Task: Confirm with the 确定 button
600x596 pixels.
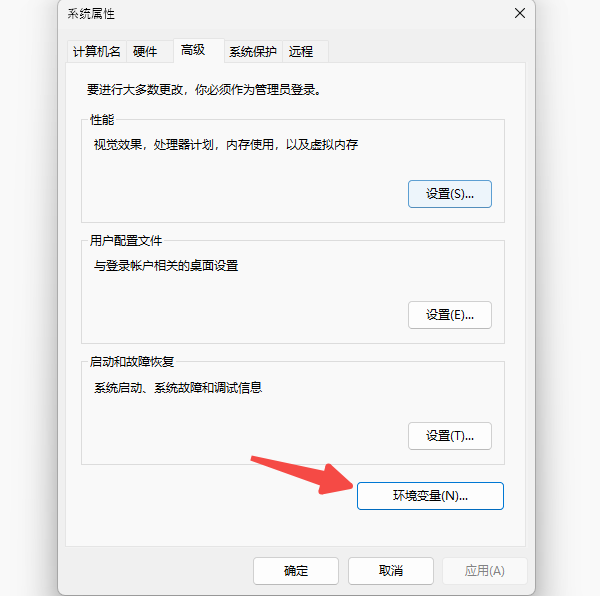Action: click(296, 571)
